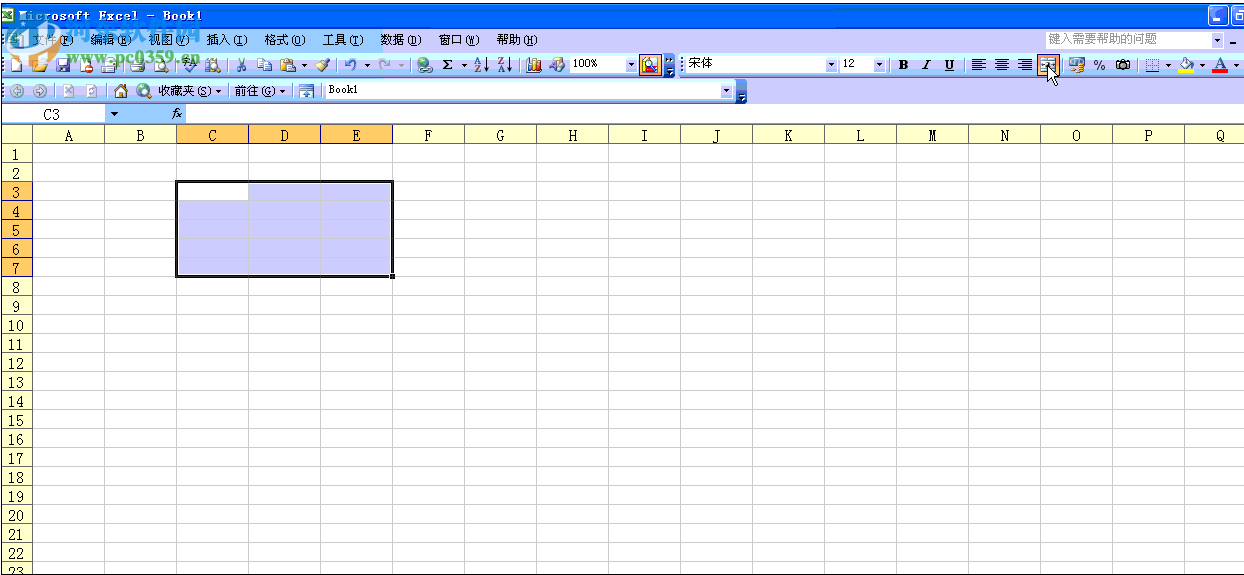Screen dimensions: 1244x575
Task: Open the 数据 (Data) menu
Action: (x=401, y=40)
